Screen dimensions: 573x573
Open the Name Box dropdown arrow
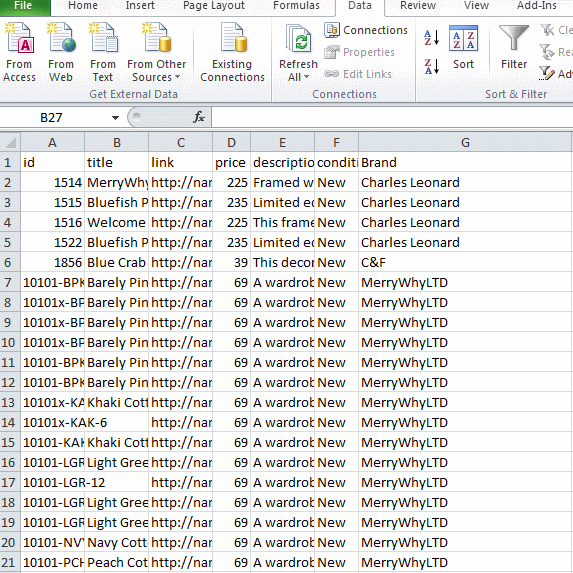coord(115,118)
